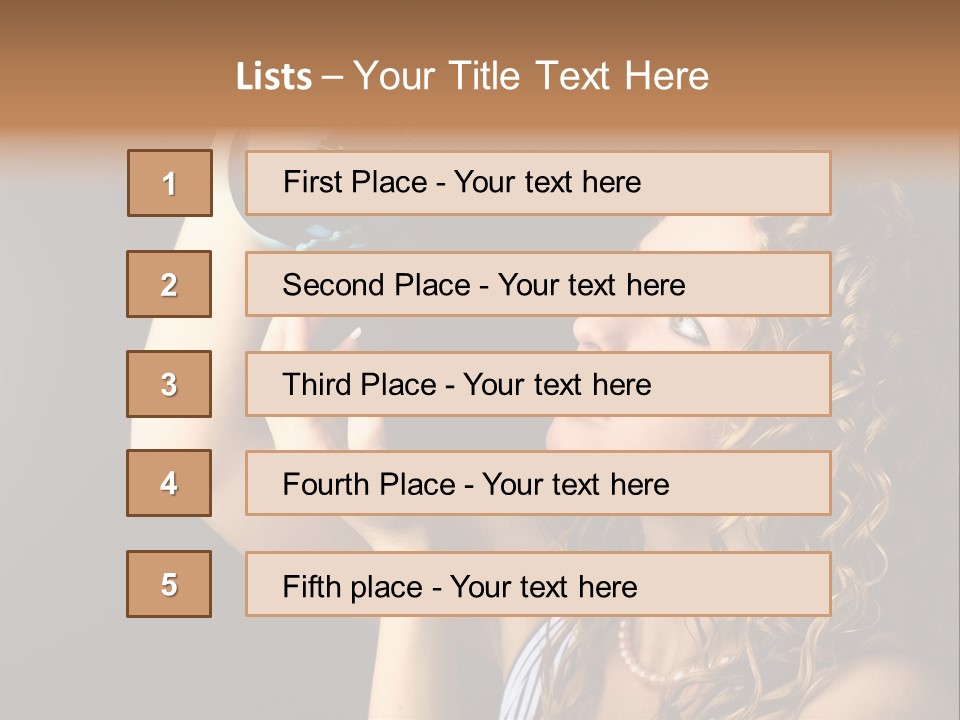This screenshot has width=960, height=720.
Task: Click "Your Title Text Here" in the title
Action: coord(531,76)
